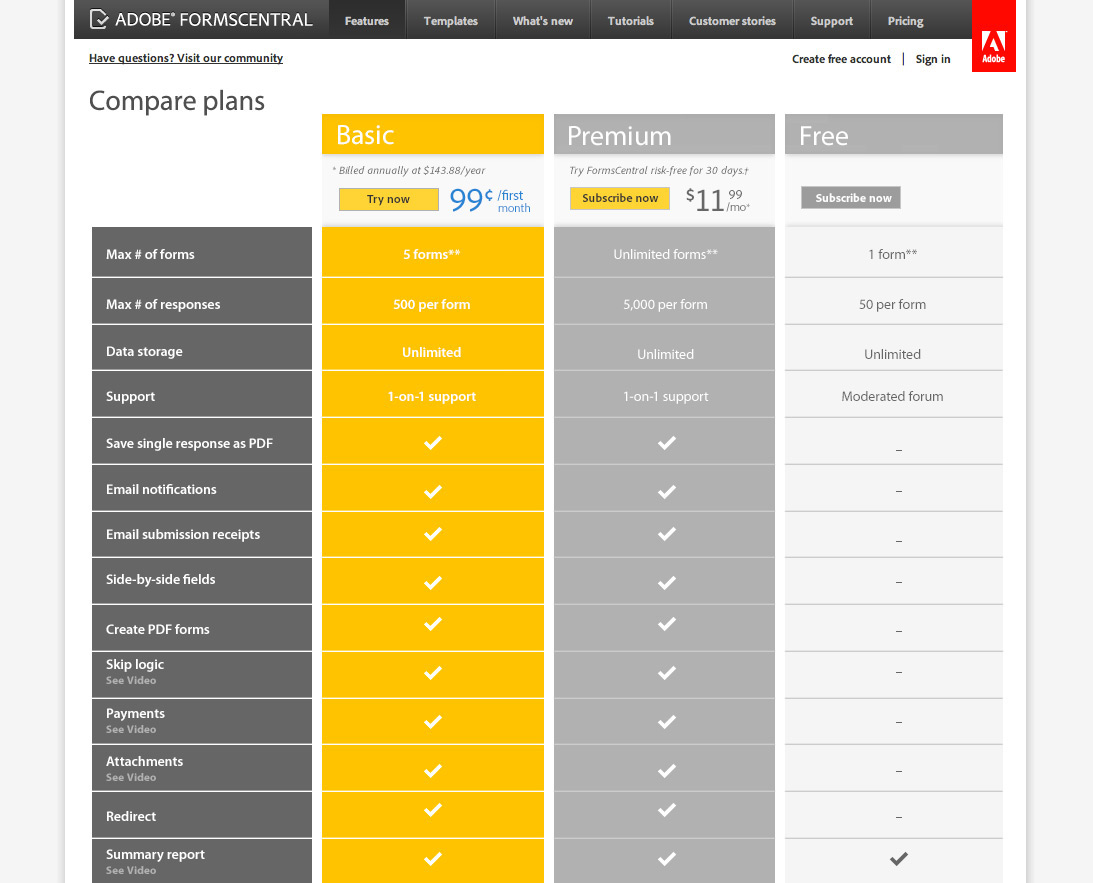Click '50 per form' cell
The height and width of the screenshot is (883, 1093).
coord(893,305)
